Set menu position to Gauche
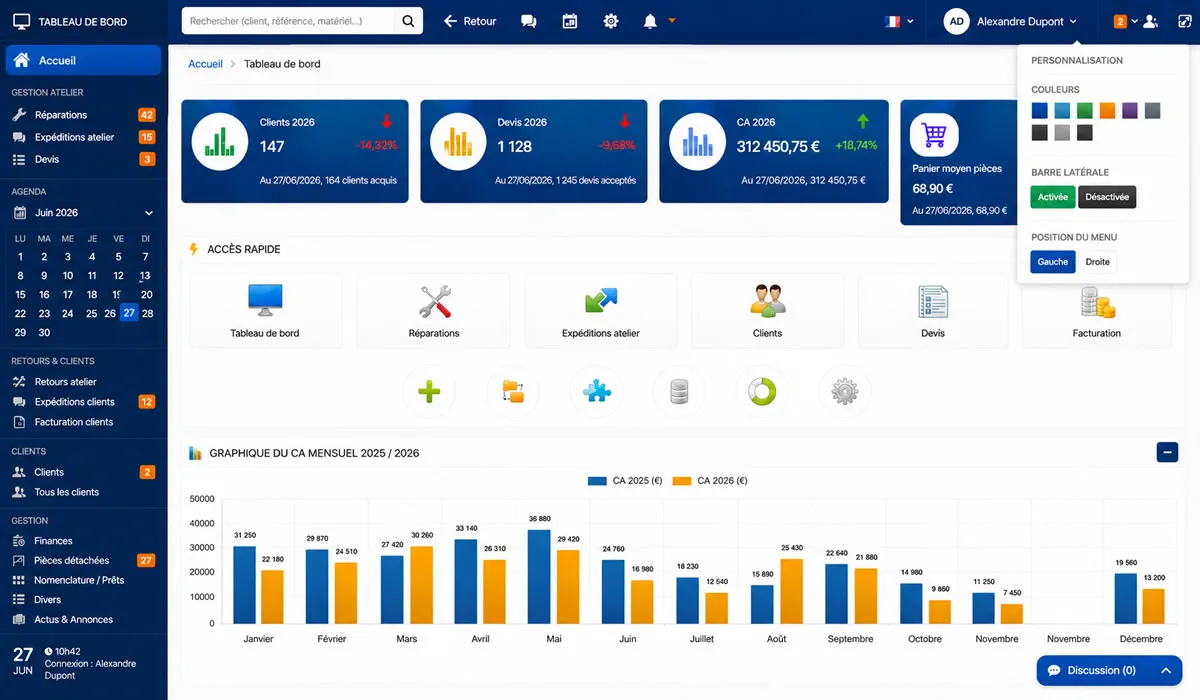Viewport: 1200px width, 700px height. (x=1053, y=262)
